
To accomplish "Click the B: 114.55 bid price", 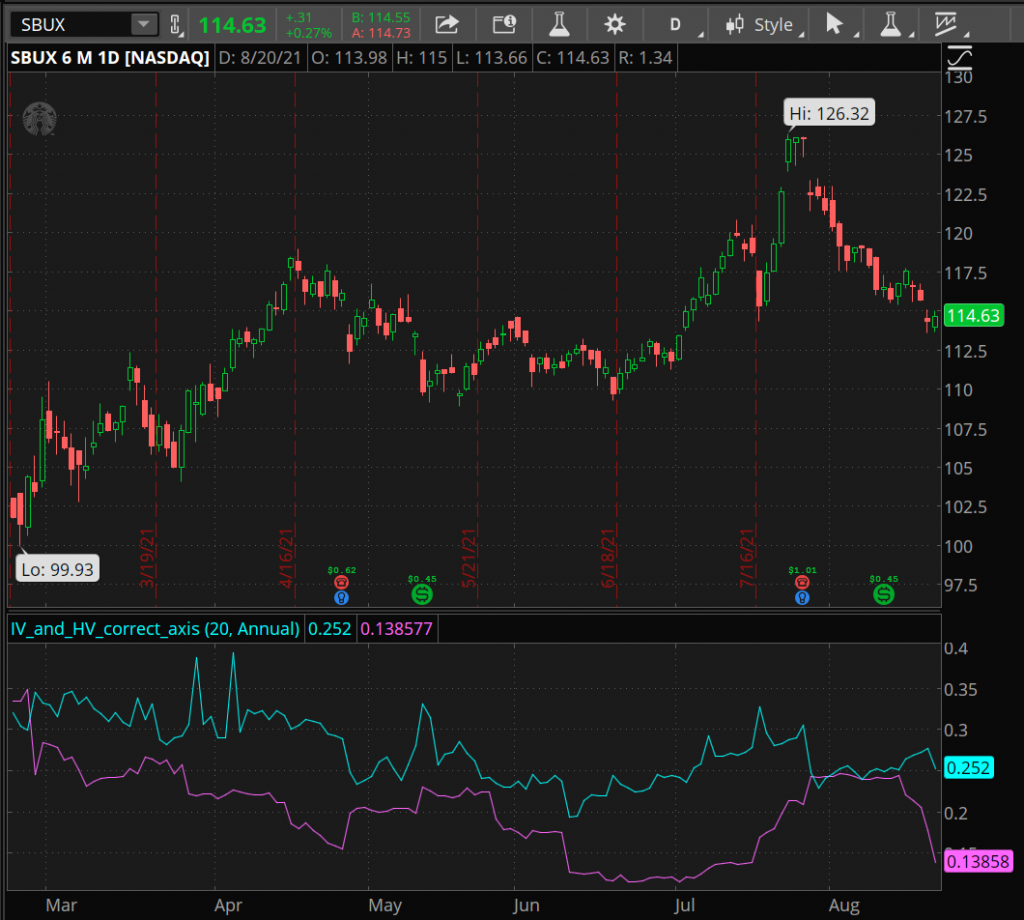I will click(x=381, y=18).
